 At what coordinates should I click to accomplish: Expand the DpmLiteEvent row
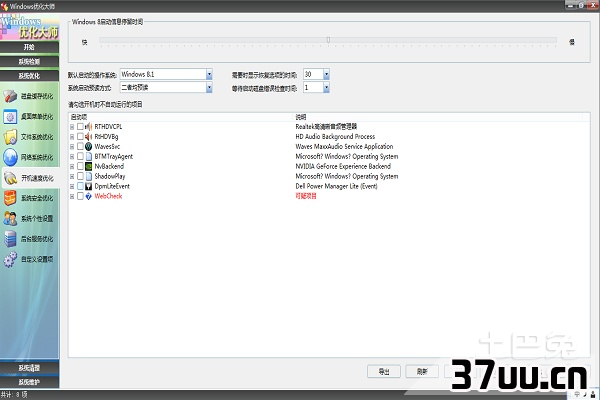click(x=72, y=186)
